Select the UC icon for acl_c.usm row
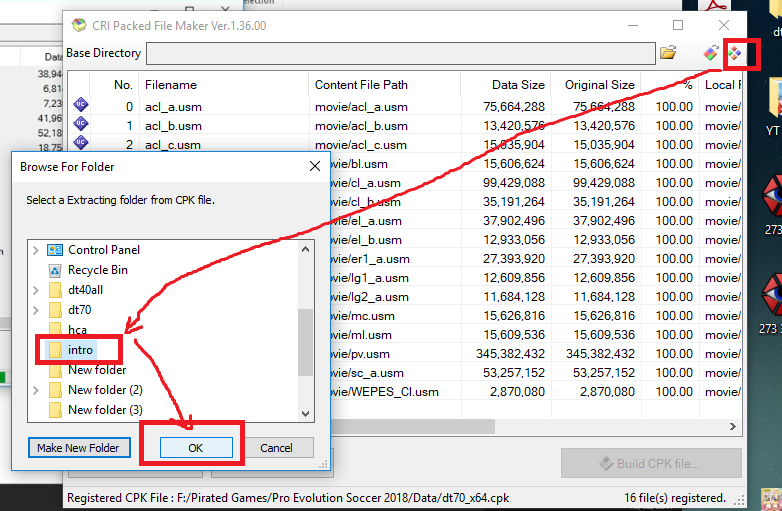Image resolution: width=782 pixels, height=511 pixels. (x=81, y=142)
